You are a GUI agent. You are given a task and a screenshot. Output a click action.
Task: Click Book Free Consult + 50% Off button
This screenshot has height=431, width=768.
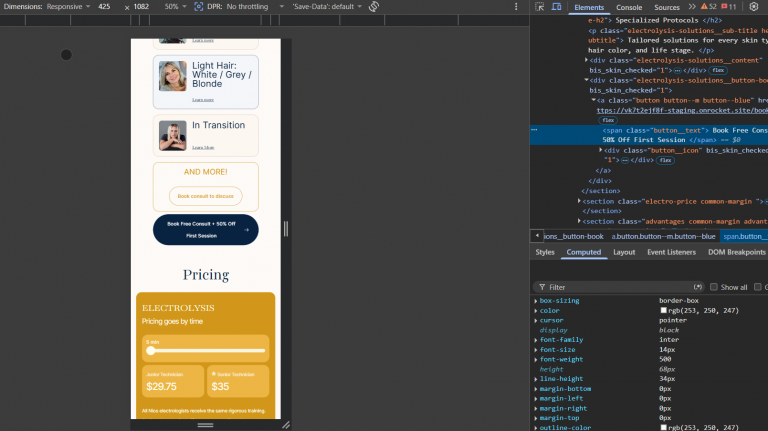point(206,230)
